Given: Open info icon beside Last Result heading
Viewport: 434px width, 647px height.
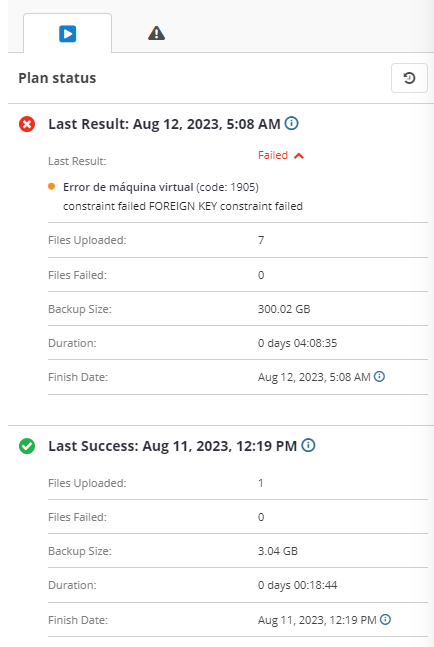Looking at the screenshot, I should 292,123.
